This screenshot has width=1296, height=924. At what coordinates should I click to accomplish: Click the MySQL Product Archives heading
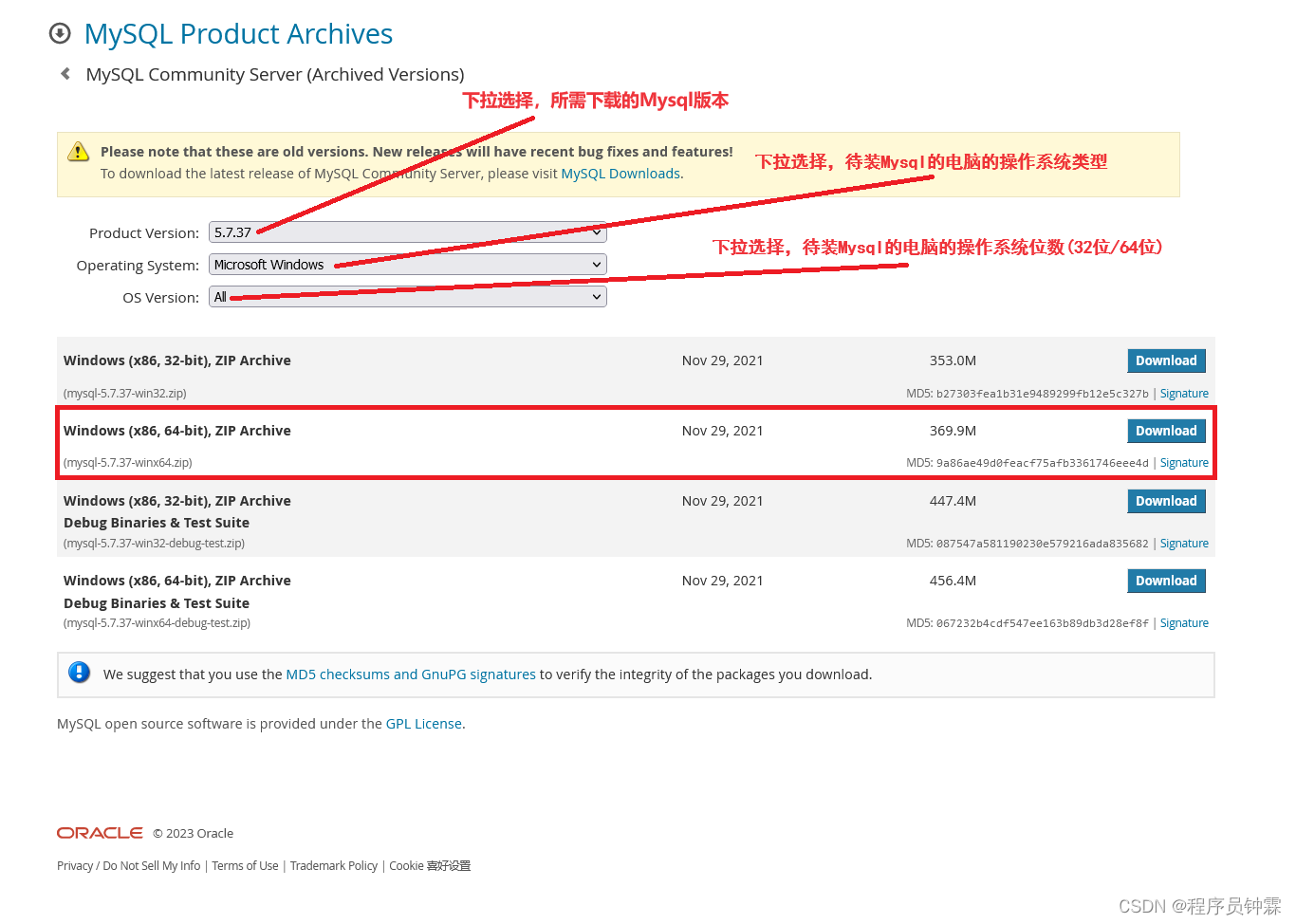[x=238, y=34]
